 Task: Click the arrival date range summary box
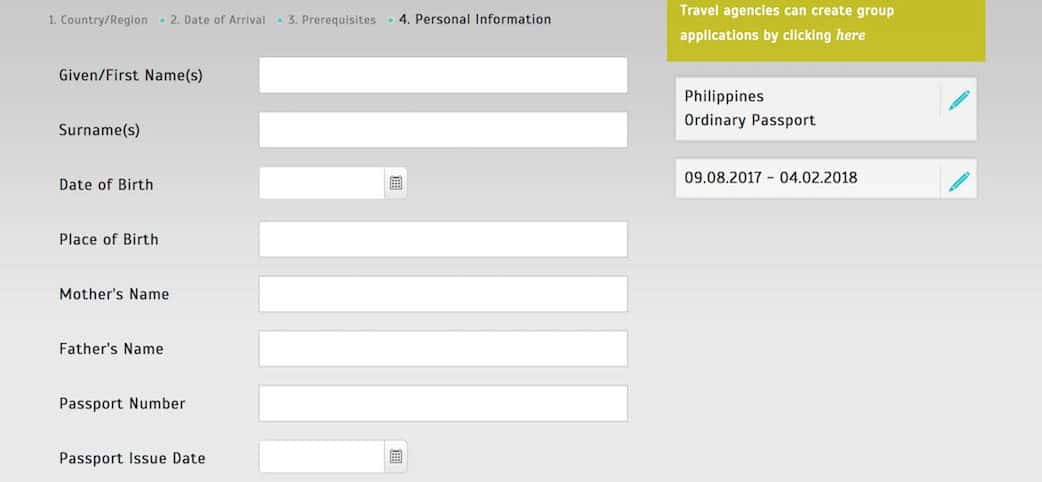(x=807, y=179)
